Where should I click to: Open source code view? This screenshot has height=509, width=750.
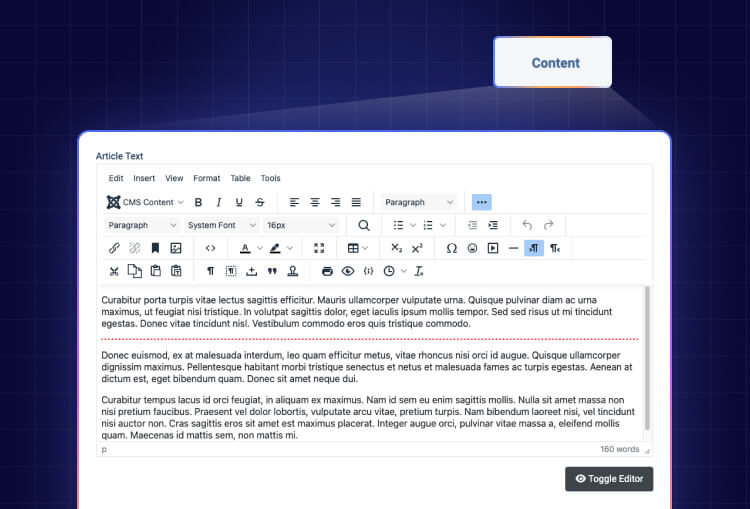click(x=210, y=248)
